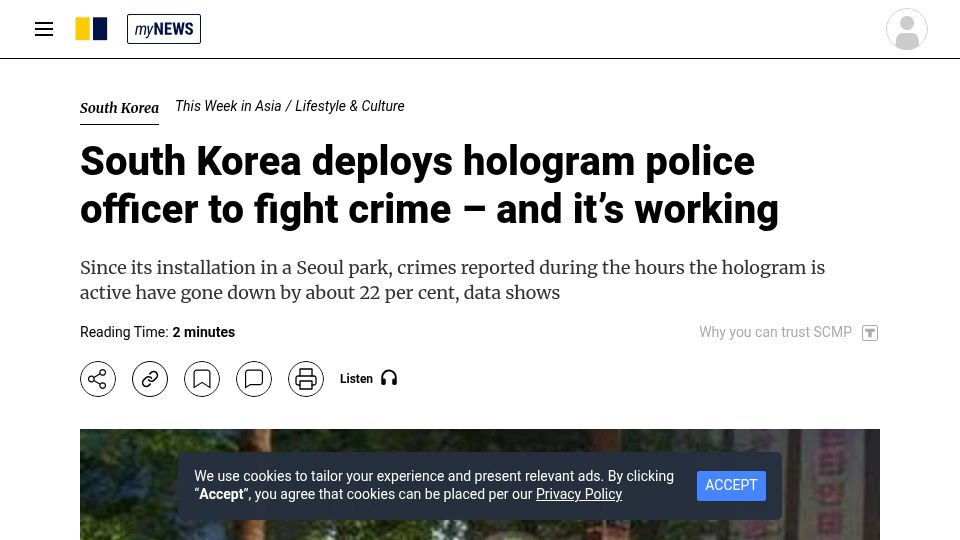Click the SCMP yellow-blue logo
Screen dimensions: 960x540
(x=91, y=29)
